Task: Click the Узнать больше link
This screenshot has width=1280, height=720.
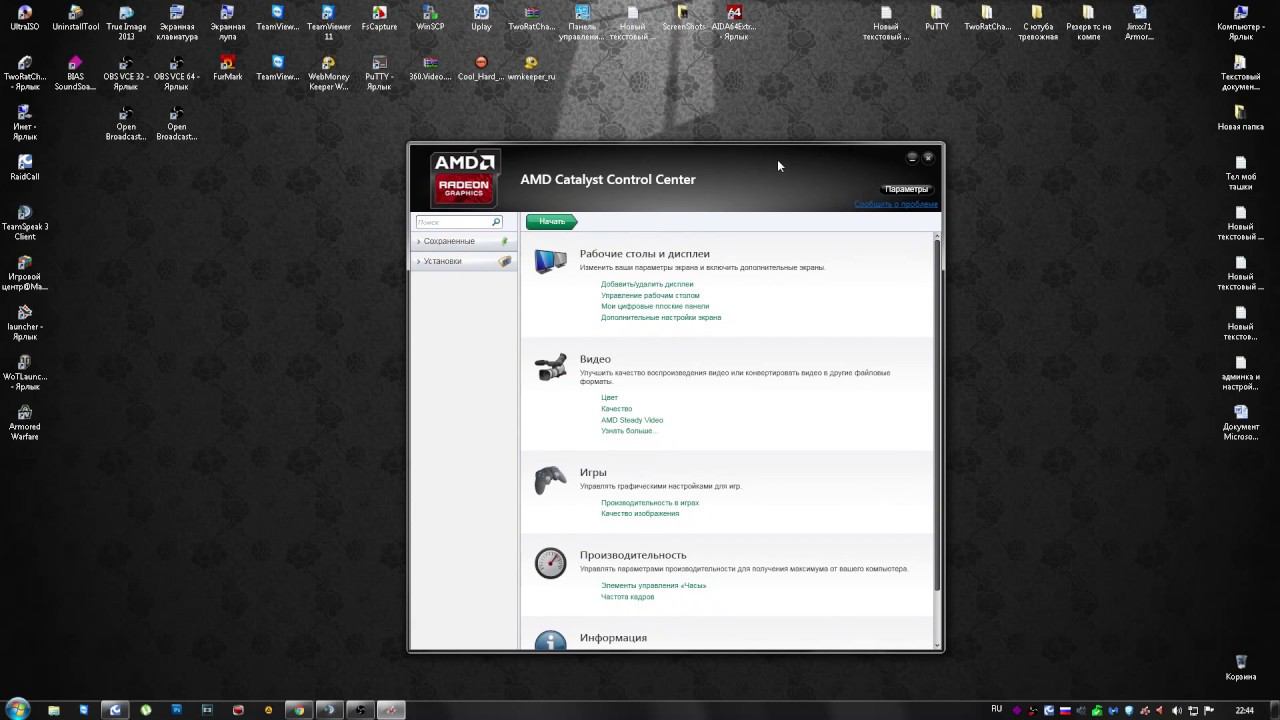Action: (628, 431)
